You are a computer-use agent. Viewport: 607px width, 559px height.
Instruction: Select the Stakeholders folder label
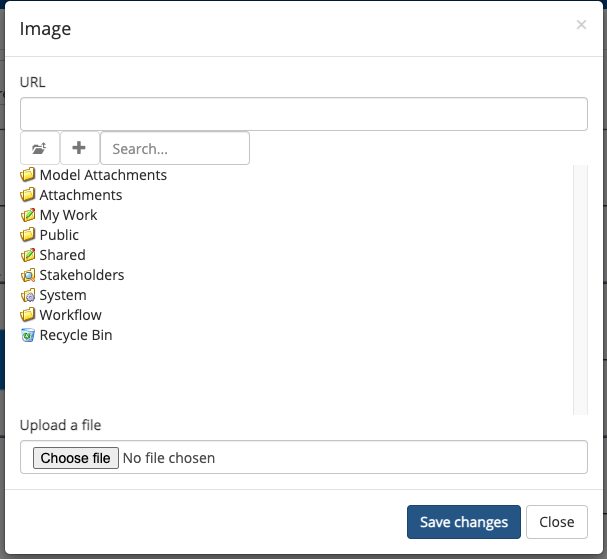(82, 275)
